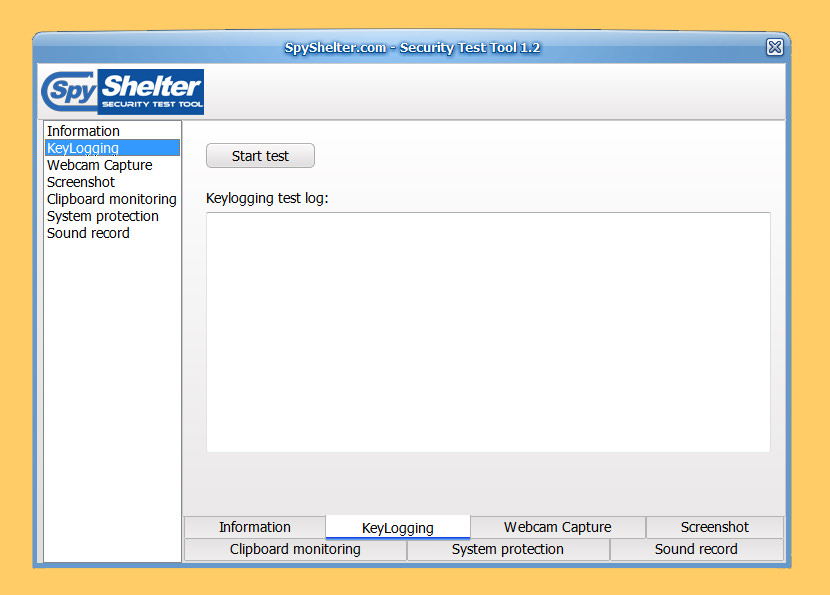Viewport: 830px width, 595px height.
Task: Open Clipboard monitoring from the left list
Action: tap(112, 199)
